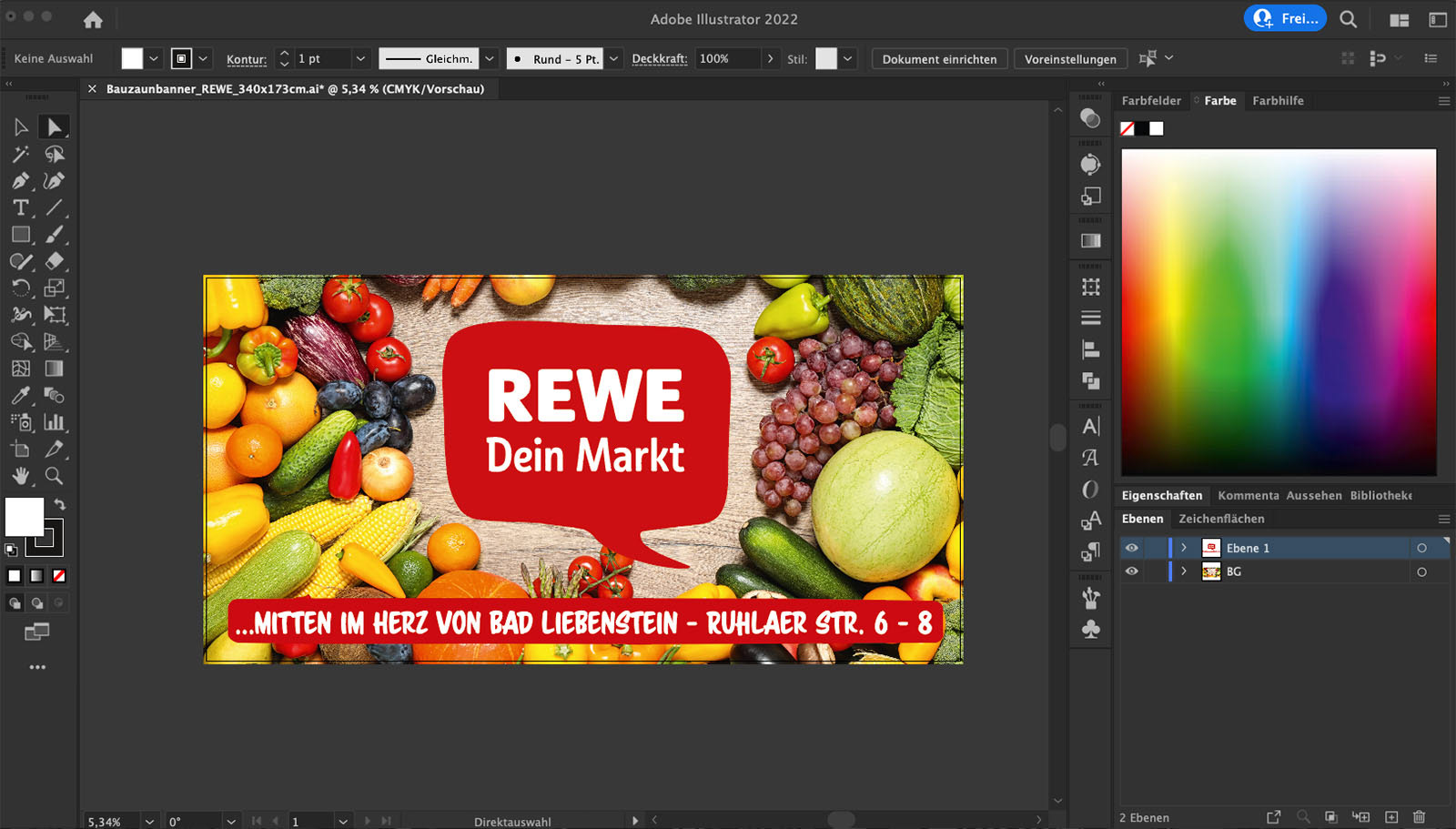Switch to the Farbfelder tab
1456x829 pixels.
tap(1151, 101)
